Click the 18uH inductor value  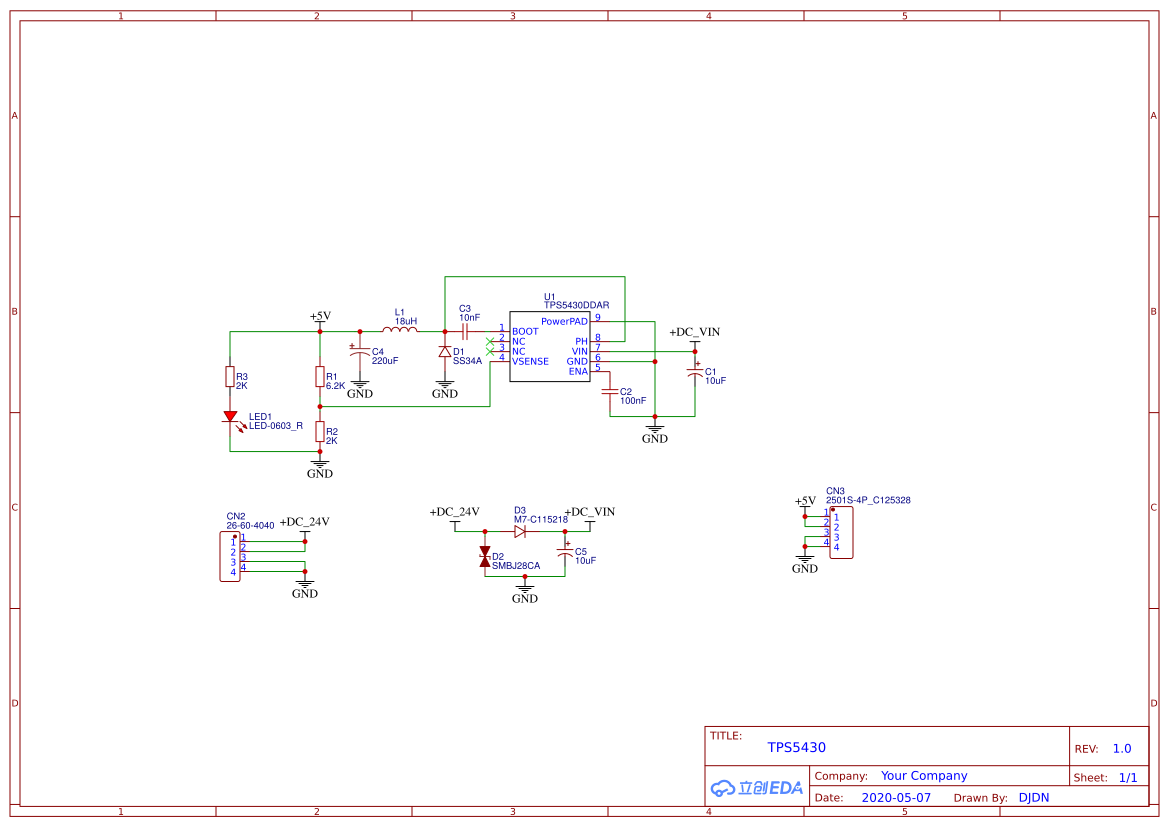pyautogui.click(x=406, y=321)
